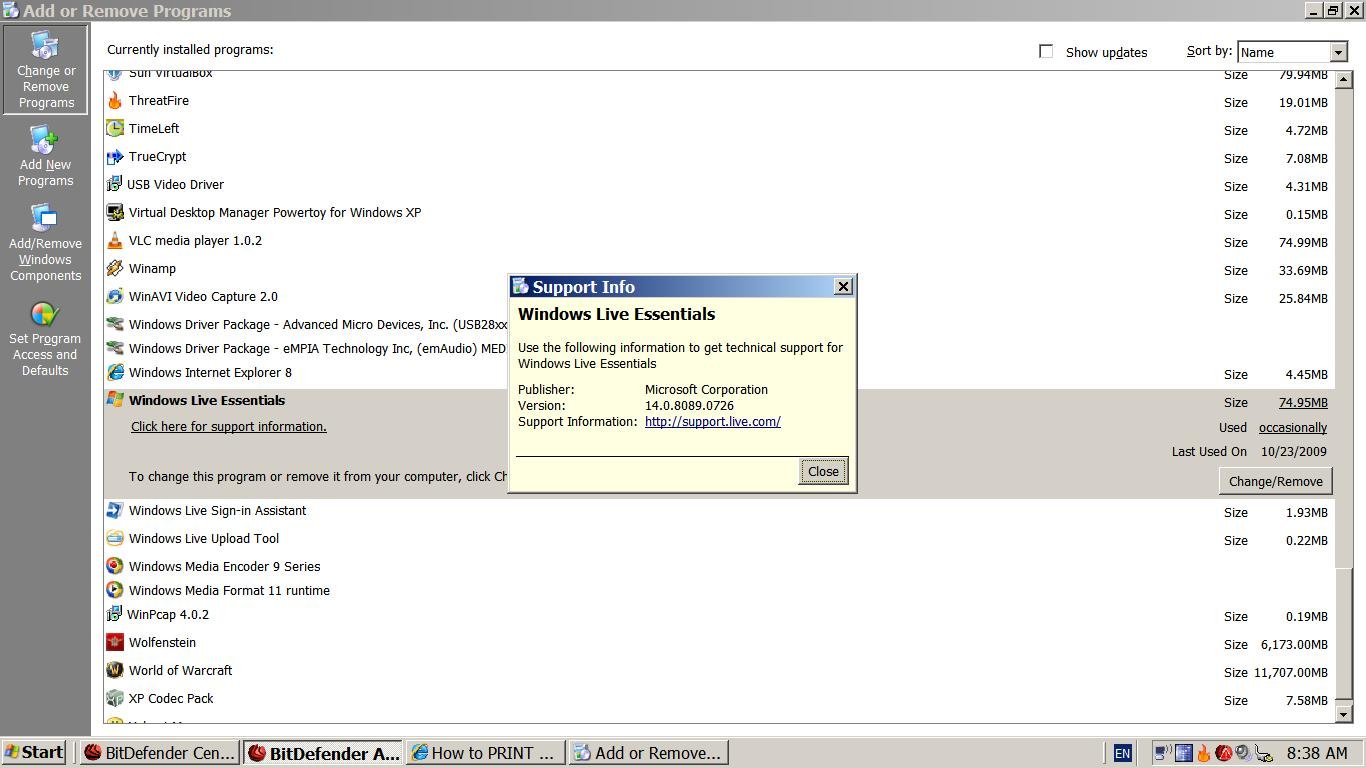Switch to BitDefender A... taskbar item
The height and width of the screenshot is (768, 1366).
tap(323, 753)
